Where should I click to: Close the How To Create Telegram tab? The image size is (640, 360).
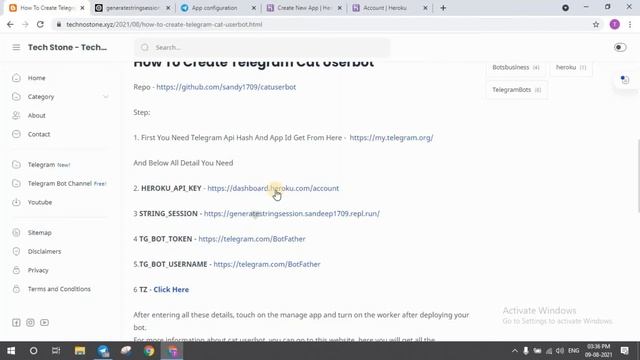82,8
